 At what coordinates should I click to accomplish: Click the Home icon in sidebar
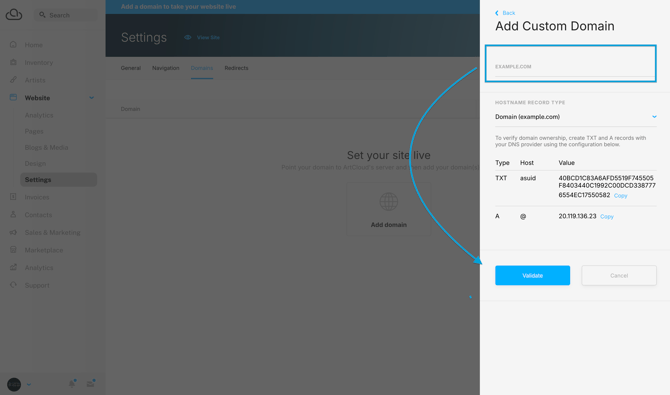[x=13, y=44]
